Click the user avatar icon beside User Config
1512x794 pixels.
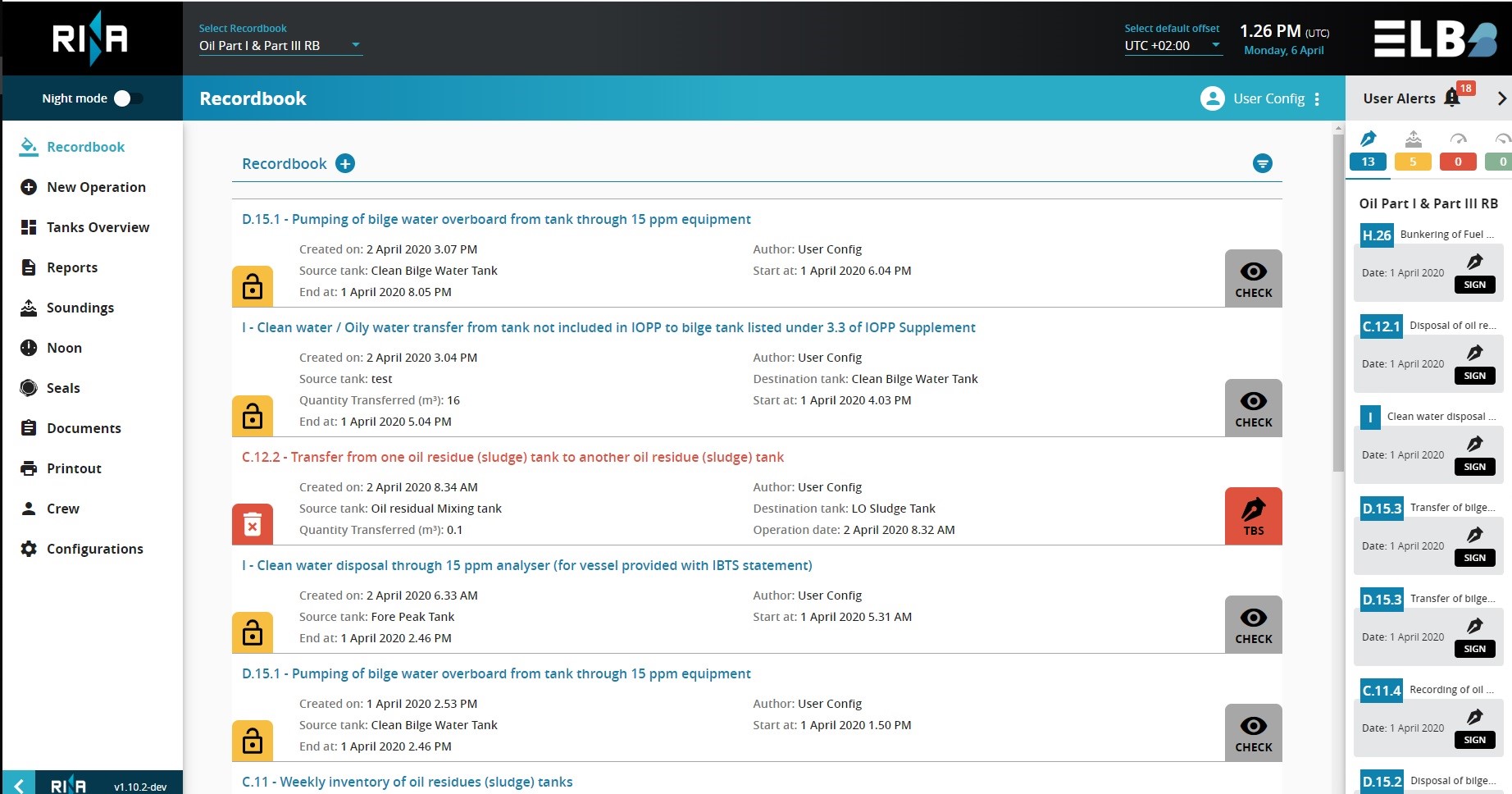coord(1212,98)
